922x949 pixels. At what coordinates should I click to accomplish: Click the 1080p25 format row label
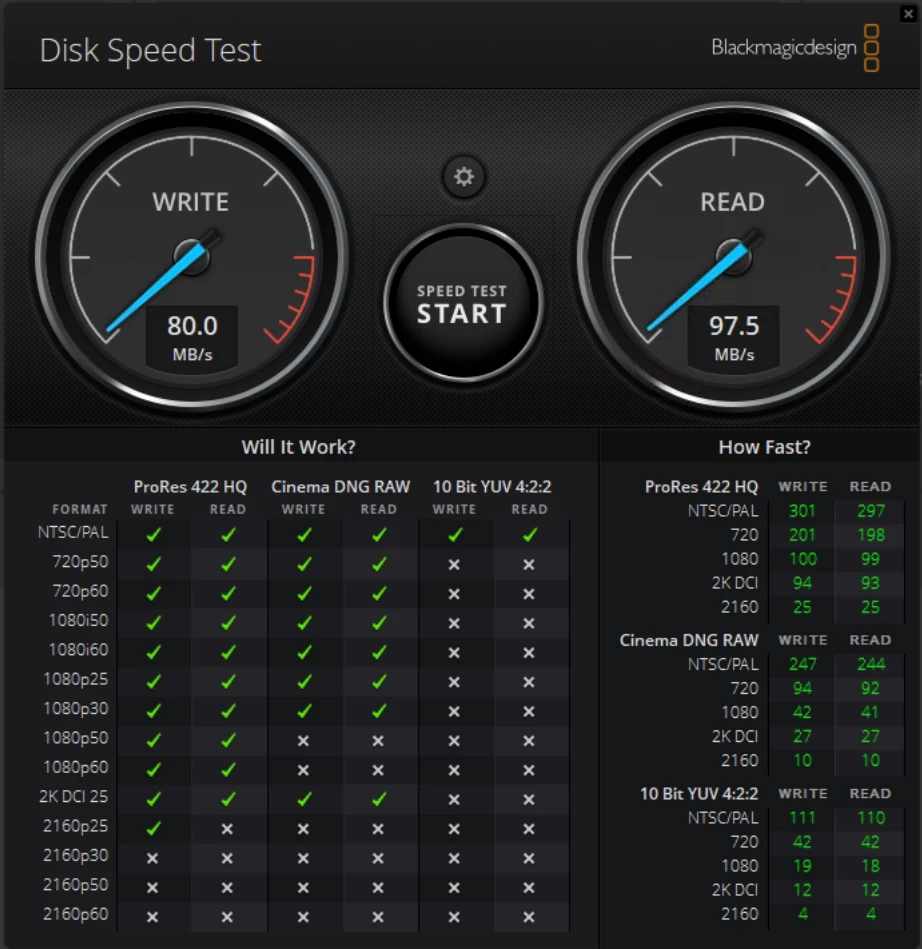pos(76,679)
